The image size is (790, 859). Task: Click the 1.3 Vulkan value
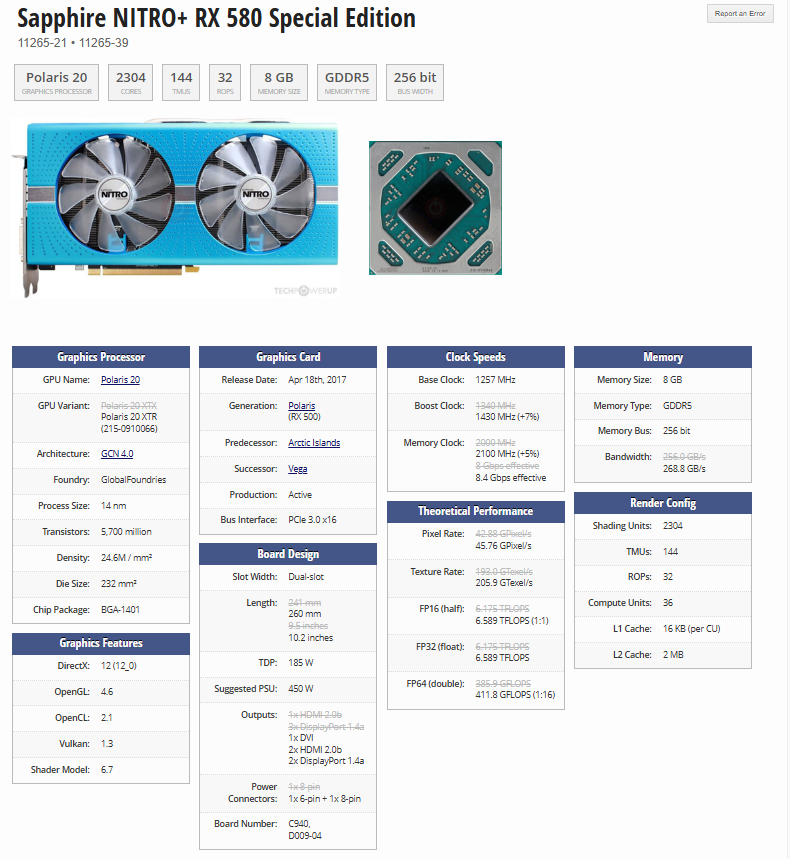[x=107, y=744]
